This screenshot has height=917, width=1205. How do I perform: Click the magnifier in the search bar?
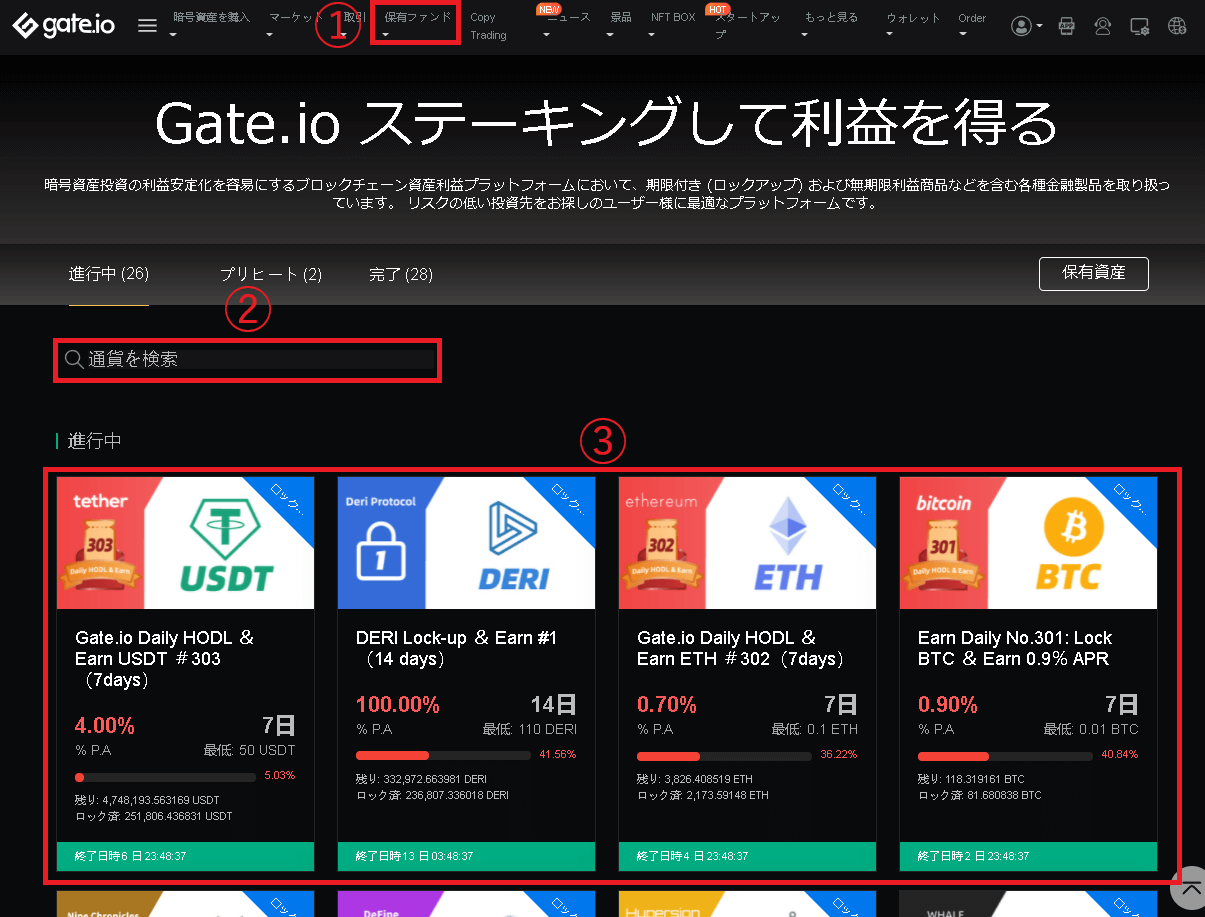point(74,359)
